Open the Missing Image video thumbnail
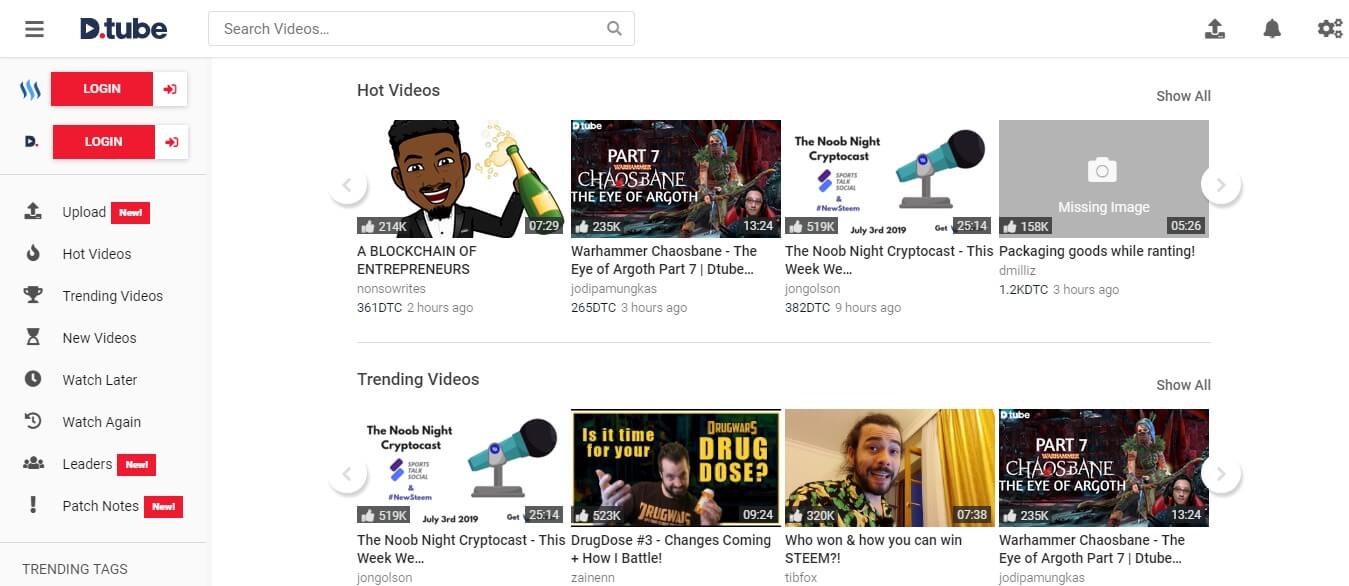The width and height of the screenshot is (1349, 586). pyautogui.click(x=1104, y=179)
